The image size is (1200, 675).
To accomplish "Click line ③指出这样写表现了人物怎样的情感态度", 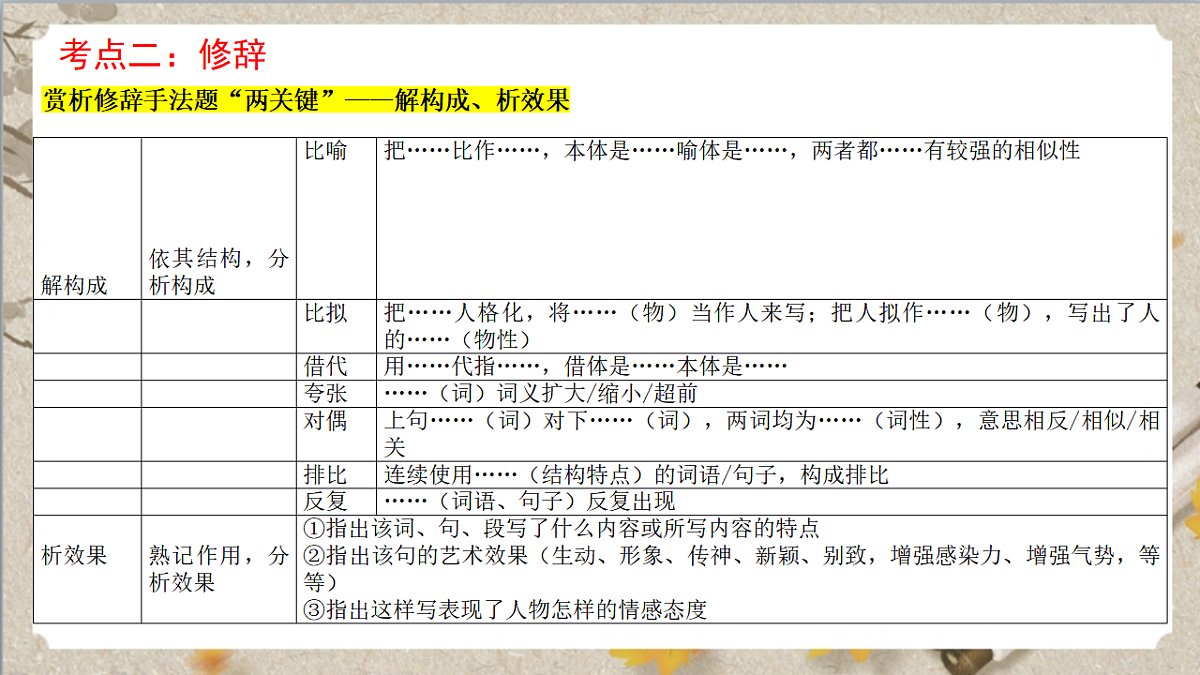I will click(x=504, y=609).
